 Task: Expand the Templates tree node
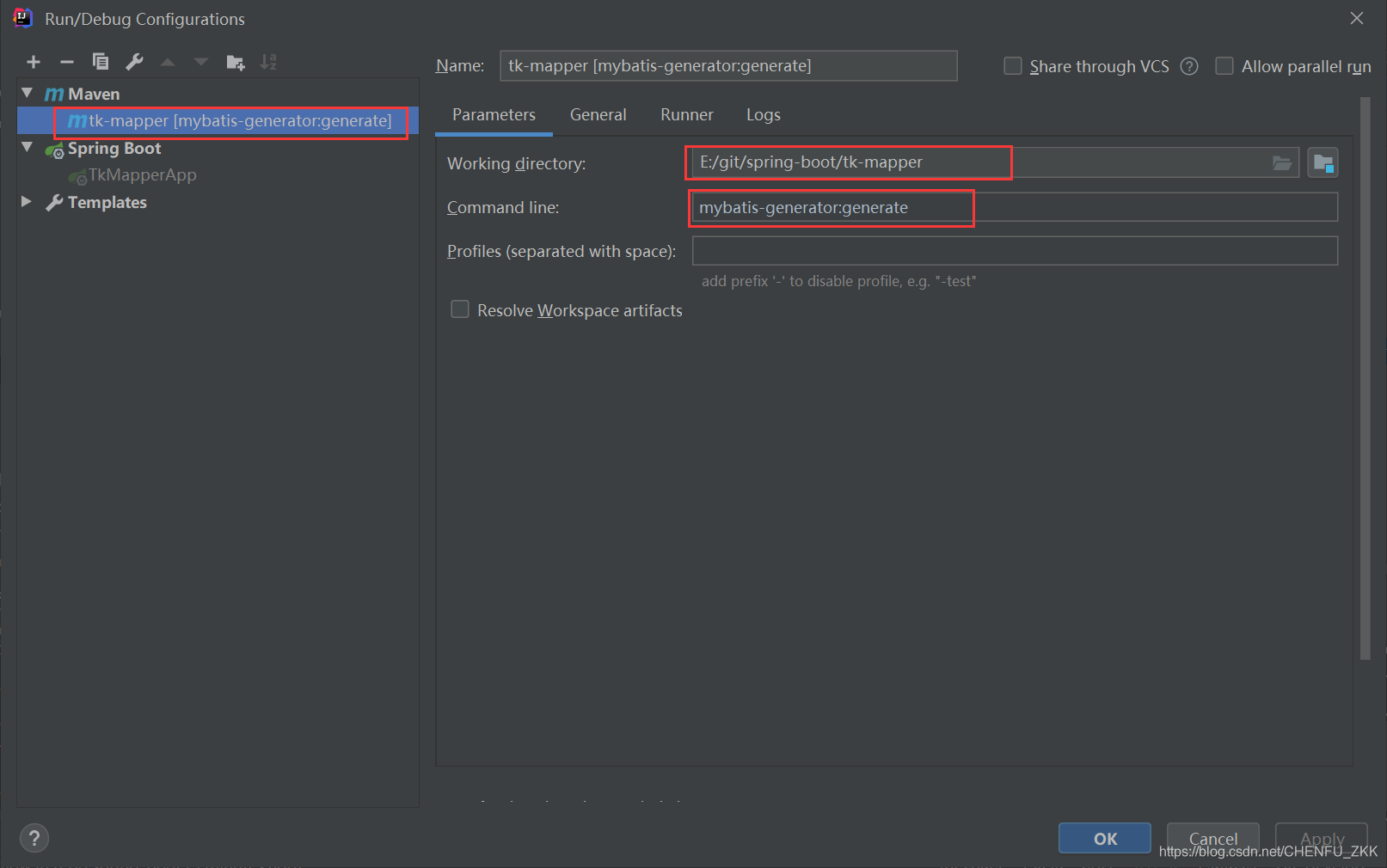pos(27,202)
